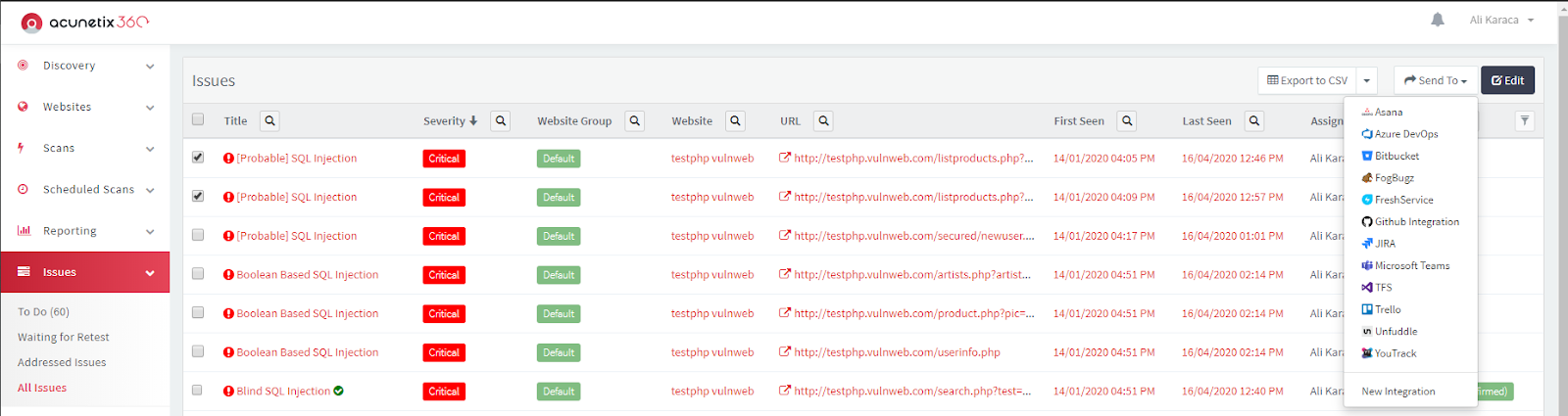The height and width of the screenshot is (416, 1568).
Task: Sort by the Last Seen column header
Action: pos(1206,121)
